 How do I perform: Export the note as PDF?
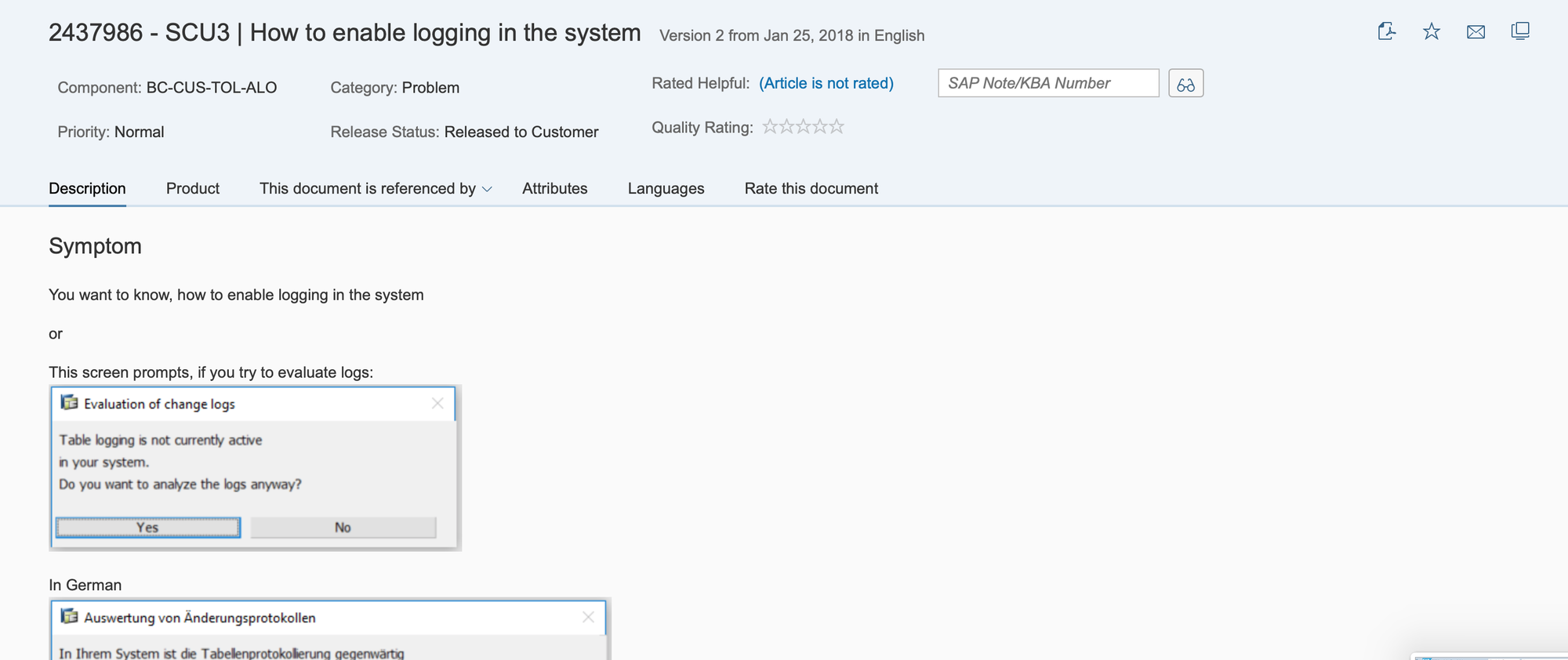pyautogui.click(x=1387, y=31)
